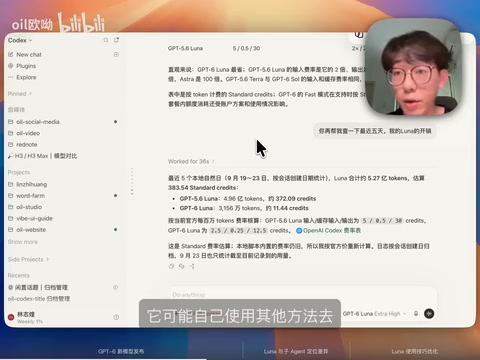Image resolution: width=480 pixels, height=360 pixels.
Task: Click the 5 / 0.5 / 30 inline code chip
Action: [x=382, y=221]
